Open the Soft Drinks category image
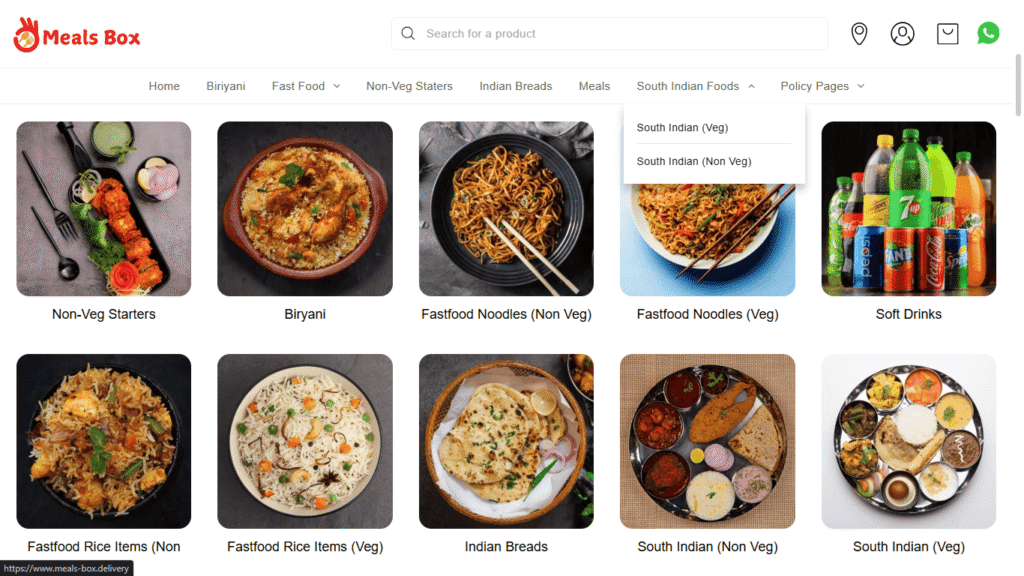Screen dimensions: 1024x576 tap(908, 209)
